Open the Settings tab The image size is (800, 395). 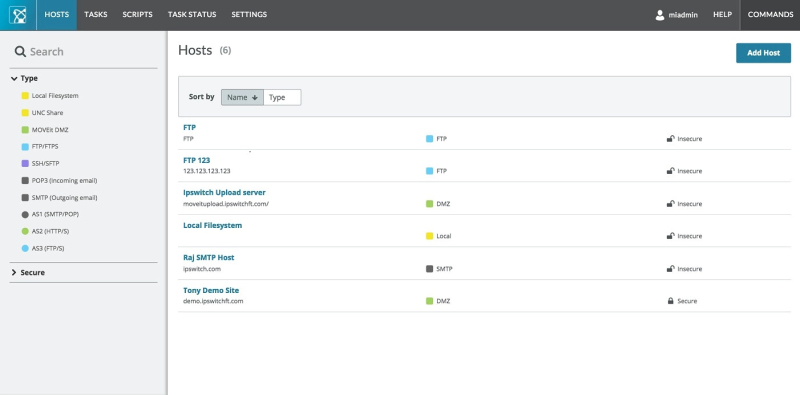249,15
